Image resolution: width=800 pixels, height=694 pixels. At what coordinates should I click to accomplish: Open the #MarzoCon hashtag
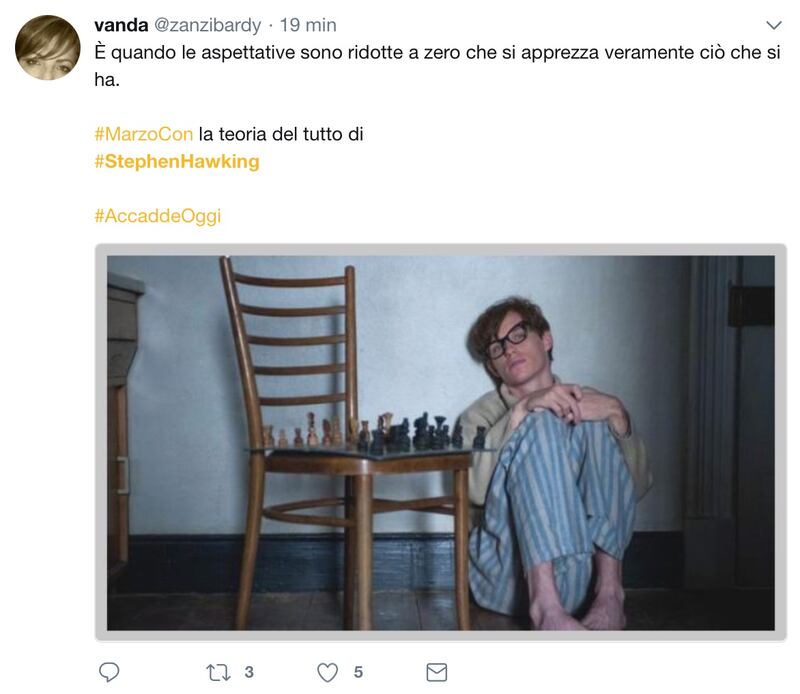(143, 134)
